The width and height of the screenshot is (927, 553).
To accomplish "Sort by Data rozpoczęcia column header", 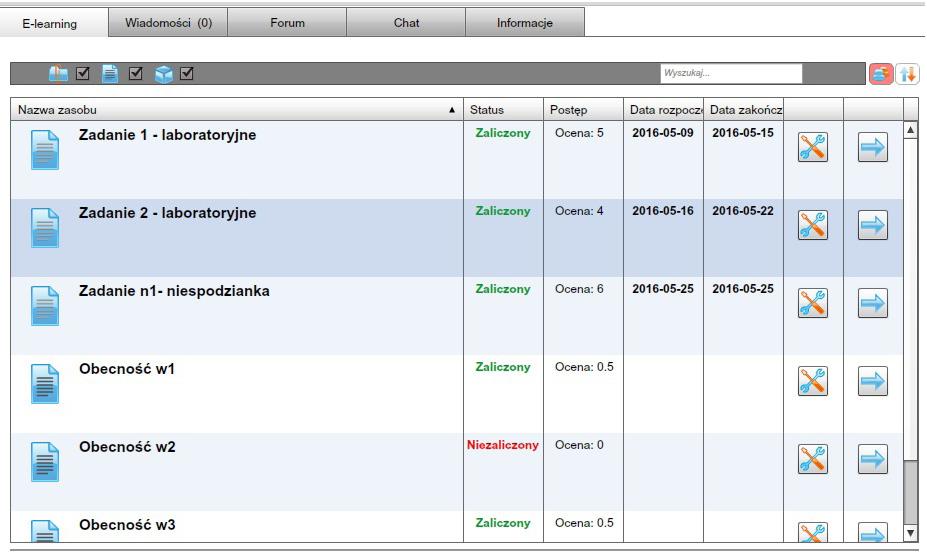I will tap(663, 109).
